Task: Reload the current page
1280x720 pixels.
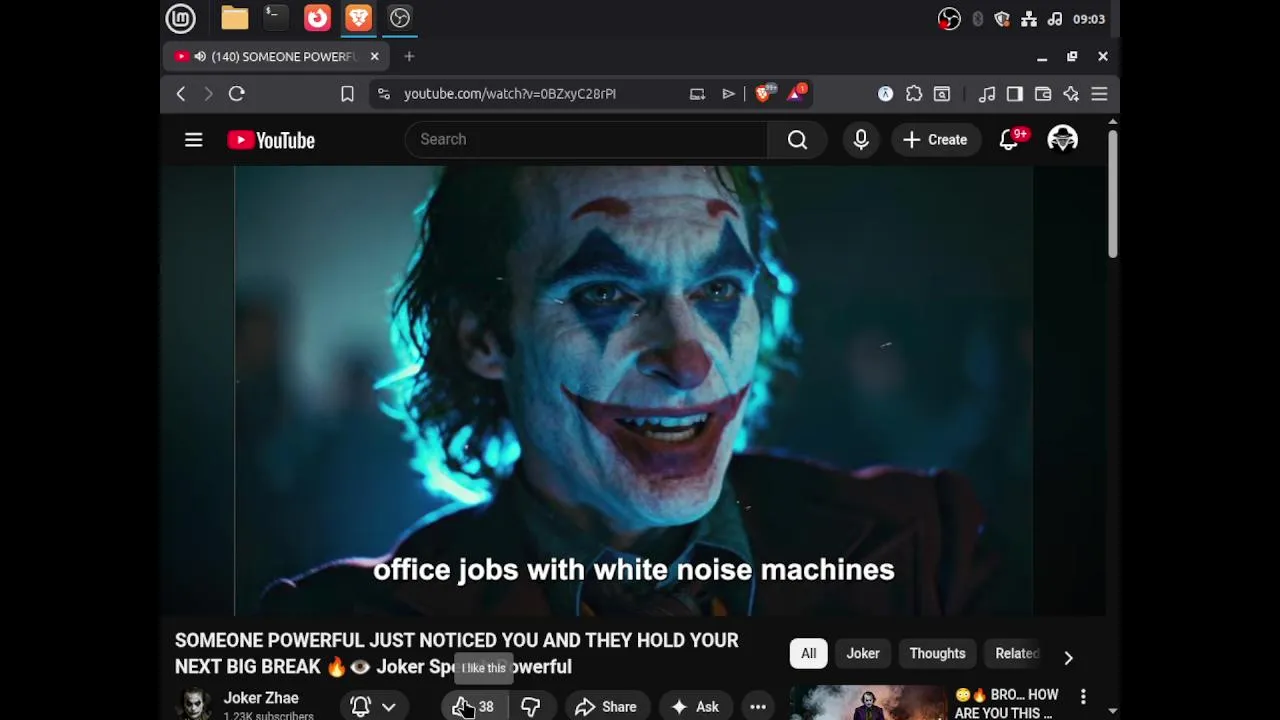Action: point(237,94)
